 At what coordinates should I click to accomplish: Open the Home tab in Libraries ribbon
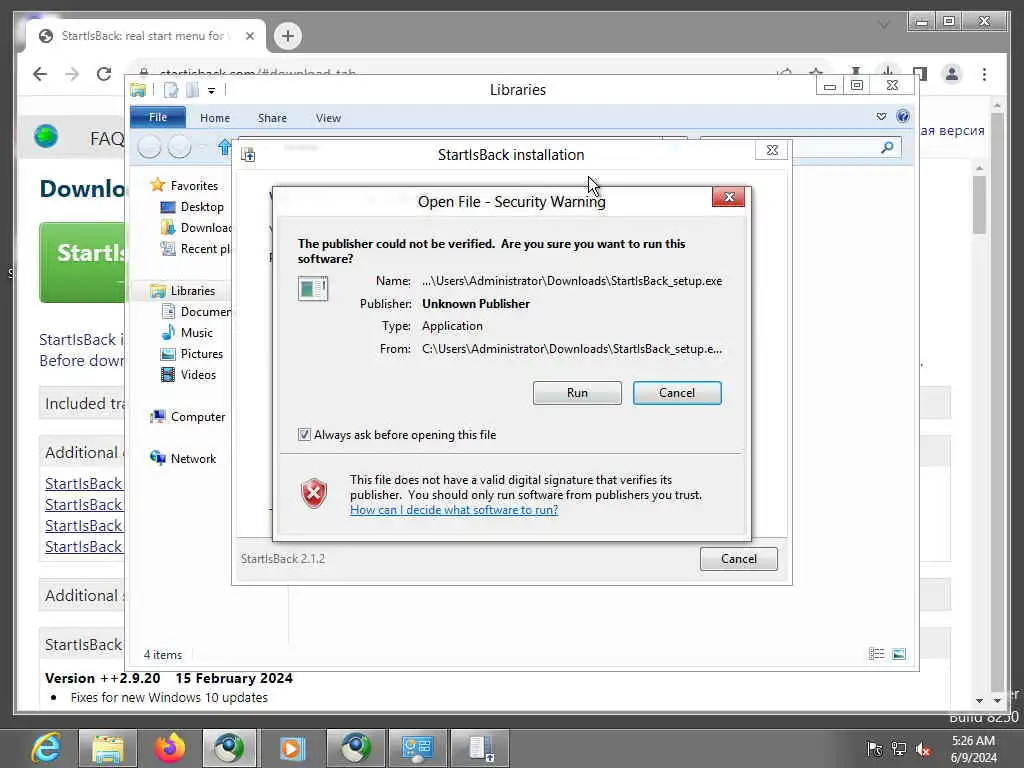click(215, 118)
